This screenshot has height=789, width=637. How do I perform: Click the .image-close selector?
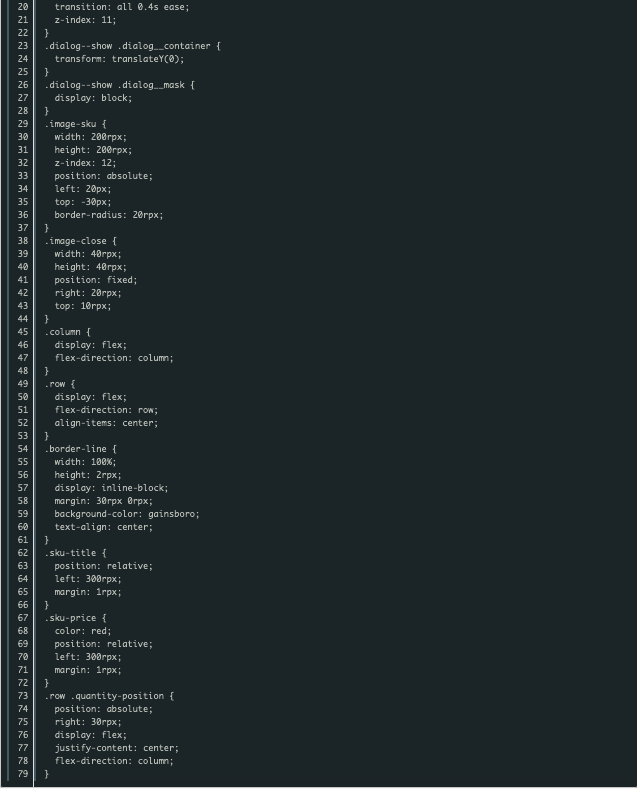click(x=75, y=241)
